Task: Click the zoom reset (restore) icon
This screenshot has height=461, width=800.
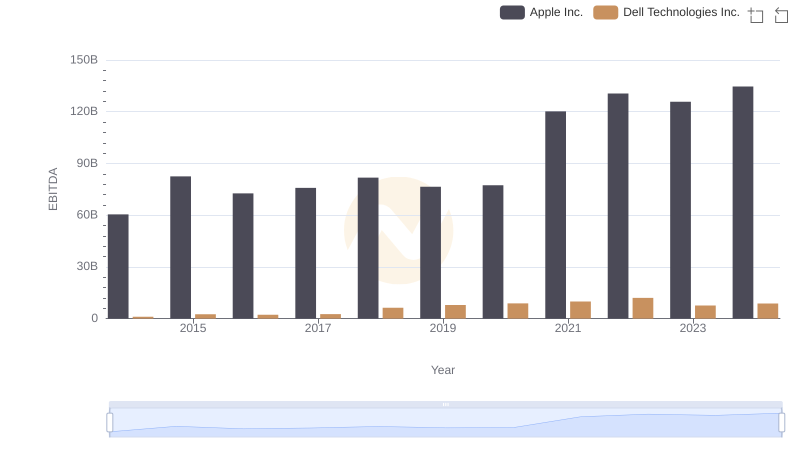Action: pyautogui.click(x=781, y=15)
